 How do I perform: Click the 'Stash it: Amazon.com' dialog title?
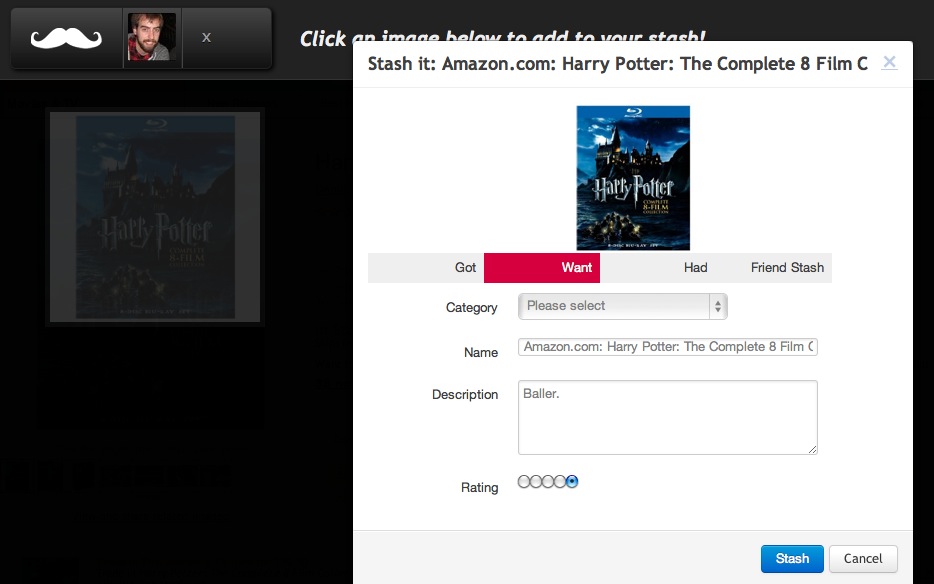click(618, 64)
